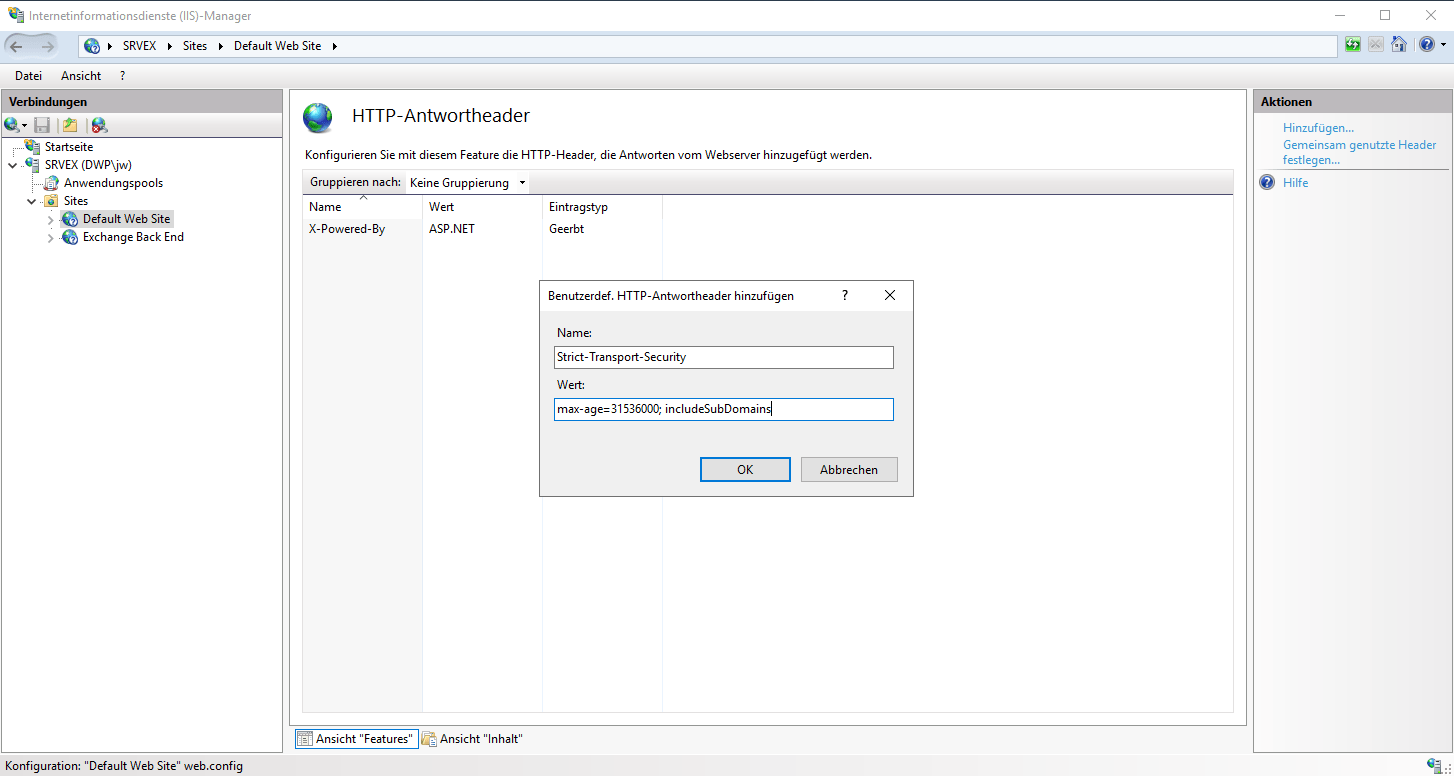Click the blue help icon near Hilfe

1267,183
